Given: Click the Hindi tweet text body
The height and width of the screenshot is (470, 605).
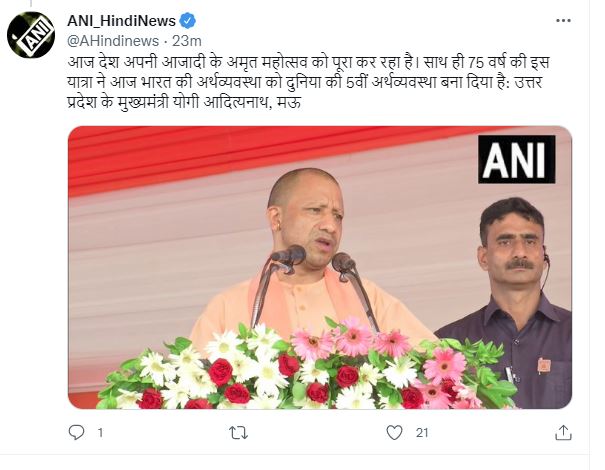Looking at the screenshot, I should [308, 83].
